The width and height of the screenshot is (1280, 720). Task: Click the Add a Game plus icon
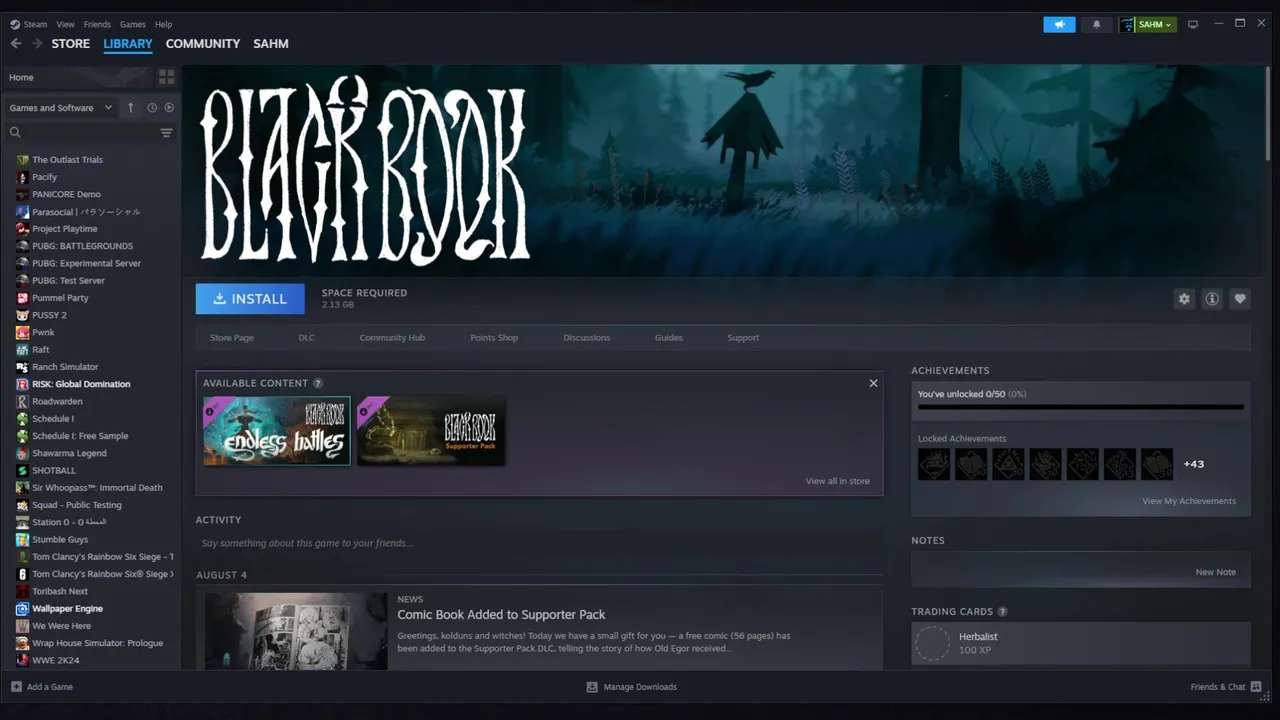pyautogui.click(x=16, y=687)
